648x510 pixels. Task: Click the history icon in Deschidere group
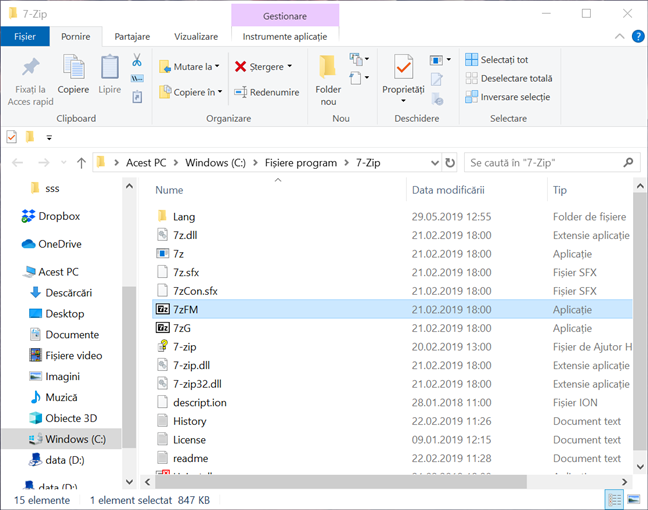pyautogui.click(x=437, y=99)
